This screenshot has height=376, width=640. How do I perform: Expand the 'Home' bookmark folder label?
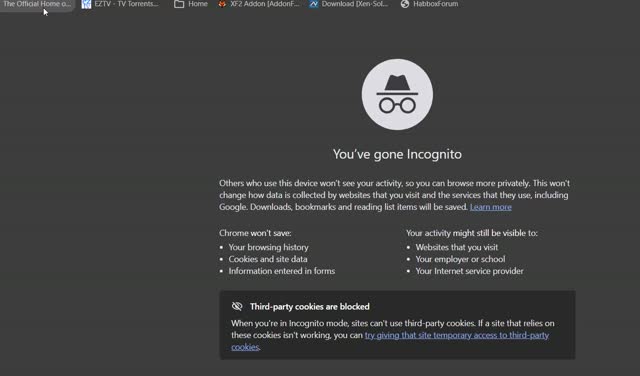coord(198,4)
